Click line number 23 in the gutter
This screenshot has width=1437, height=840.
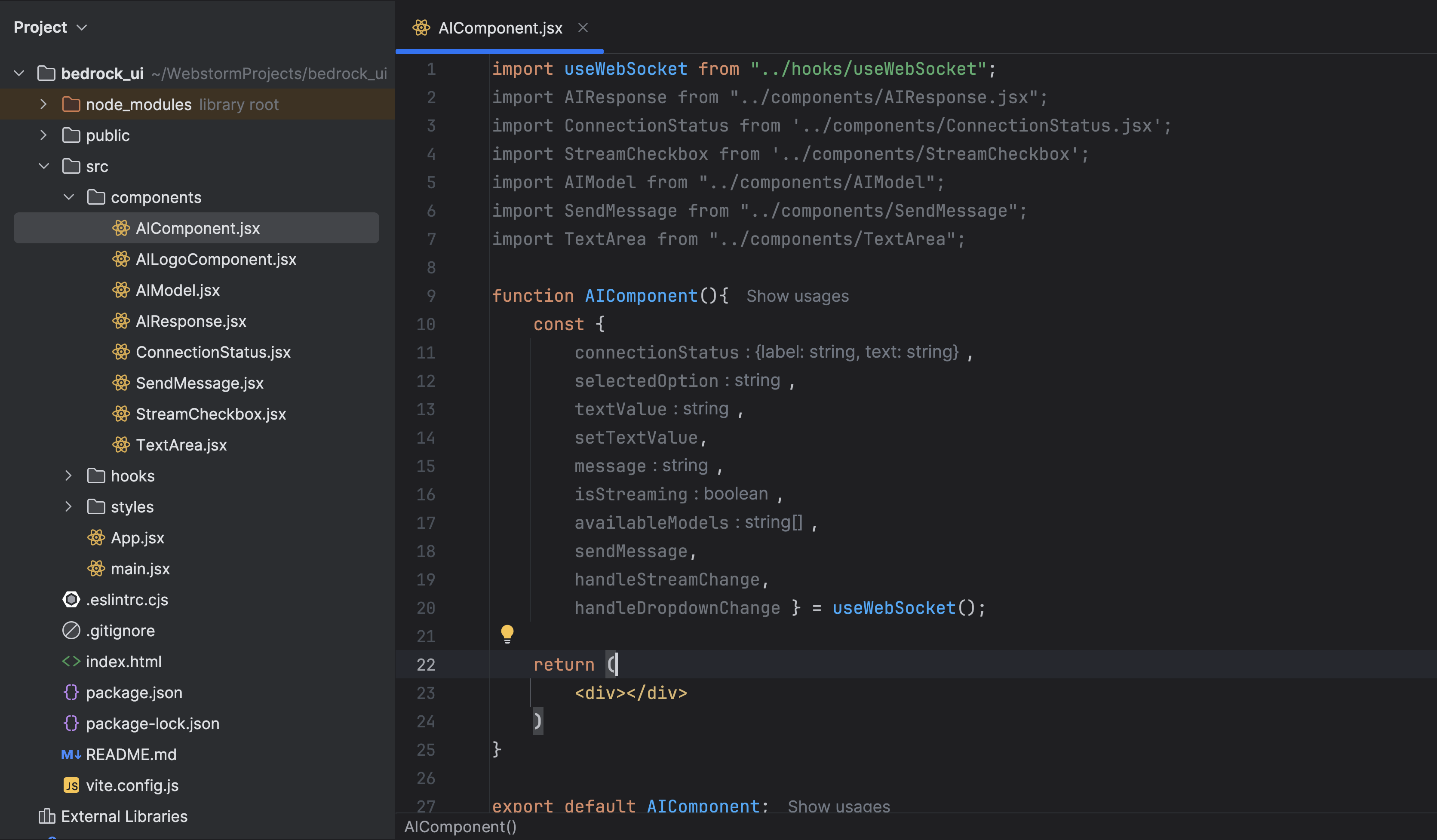point(425,693)
